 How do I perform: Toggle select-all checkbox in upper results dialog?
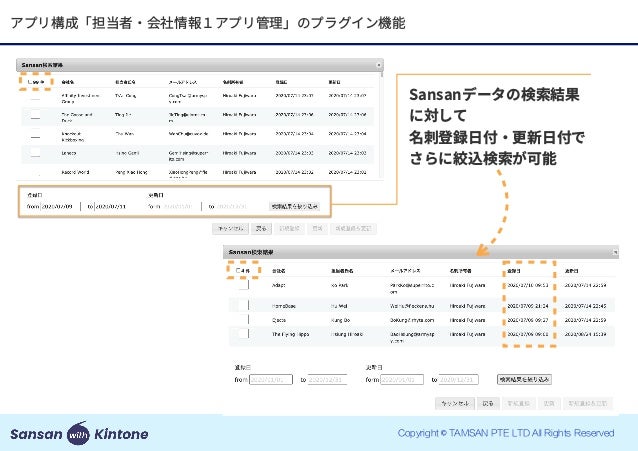(30, 82)
